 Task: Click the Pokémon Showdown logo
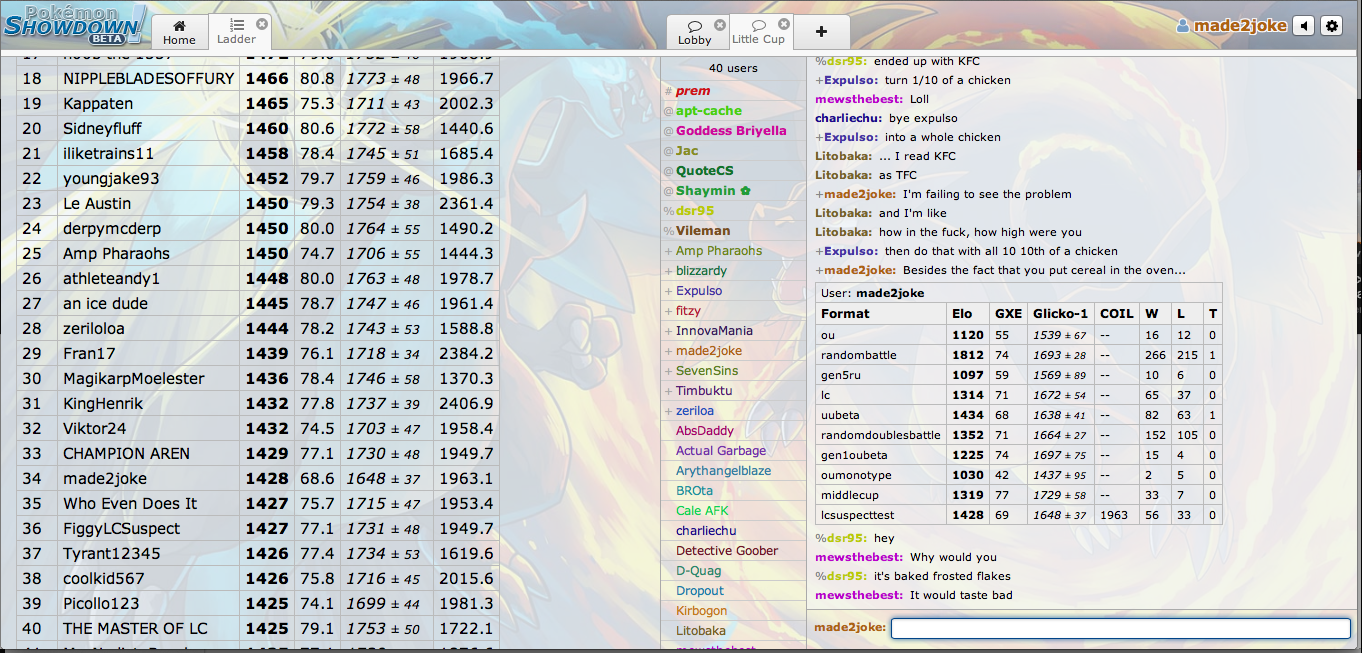tap(75, 23)
